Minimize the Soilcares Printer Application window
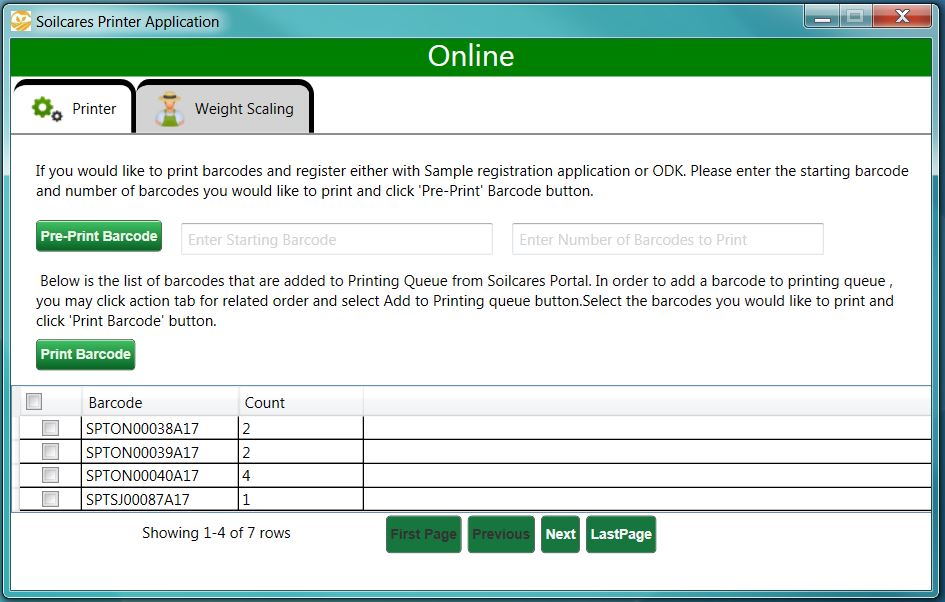The image size is (945, 602). (x=822, y=16)
